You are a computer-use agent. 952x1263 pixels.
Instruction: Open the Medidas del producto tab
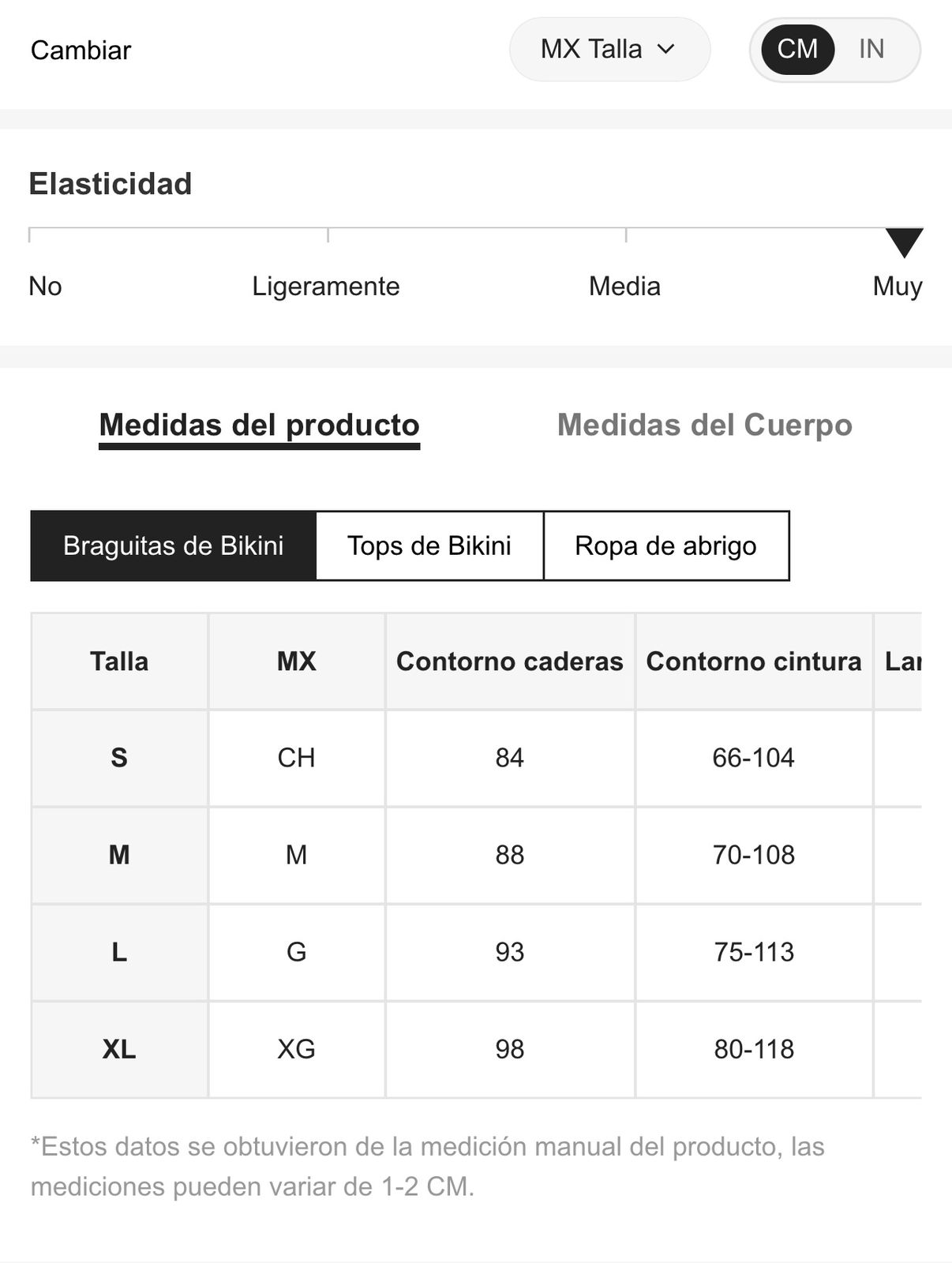pos(259,425)
